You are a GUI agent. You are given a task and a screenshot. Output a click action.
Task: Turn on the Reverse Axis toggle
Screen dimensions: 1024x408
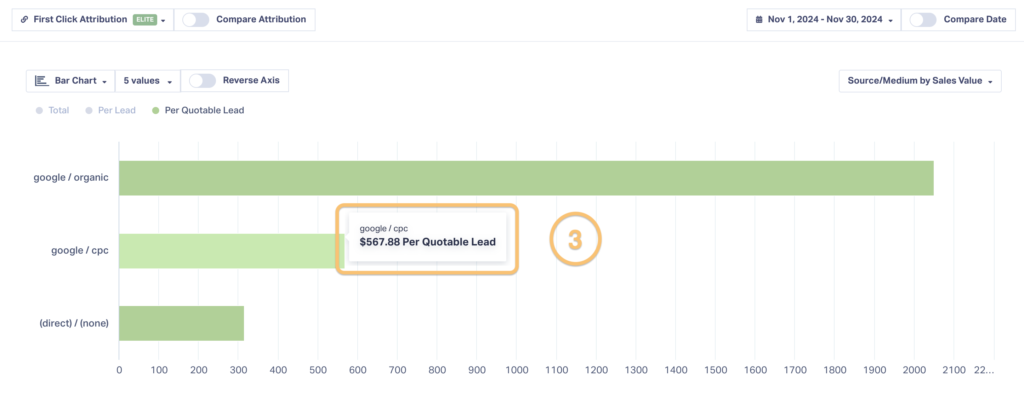(x=203, y=80)
